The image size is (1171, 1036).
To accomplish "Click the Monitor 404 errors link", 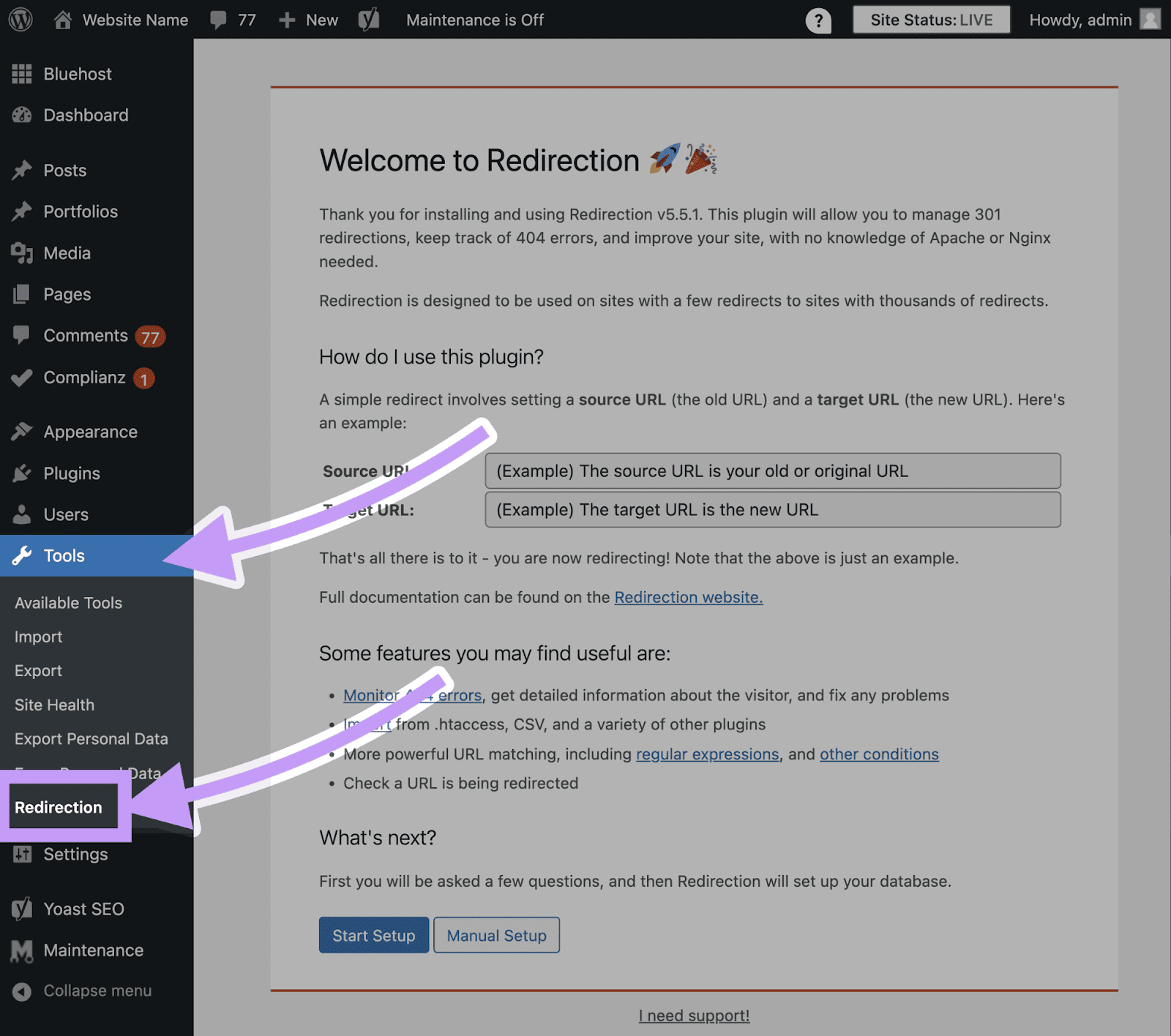I will coord(412,695).
